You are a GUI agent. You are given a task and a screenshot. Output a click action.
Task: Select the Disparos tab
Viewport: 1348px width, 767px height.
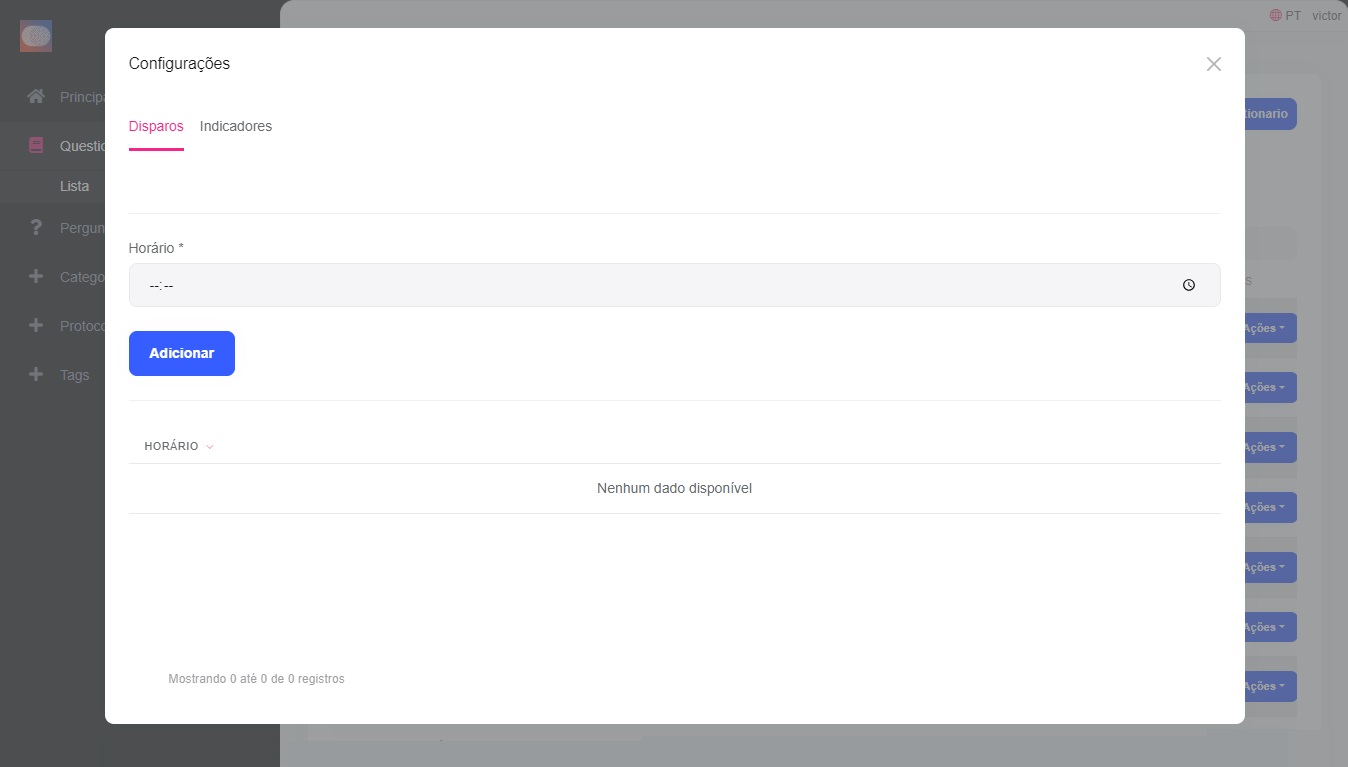click(x=156, y=126)
